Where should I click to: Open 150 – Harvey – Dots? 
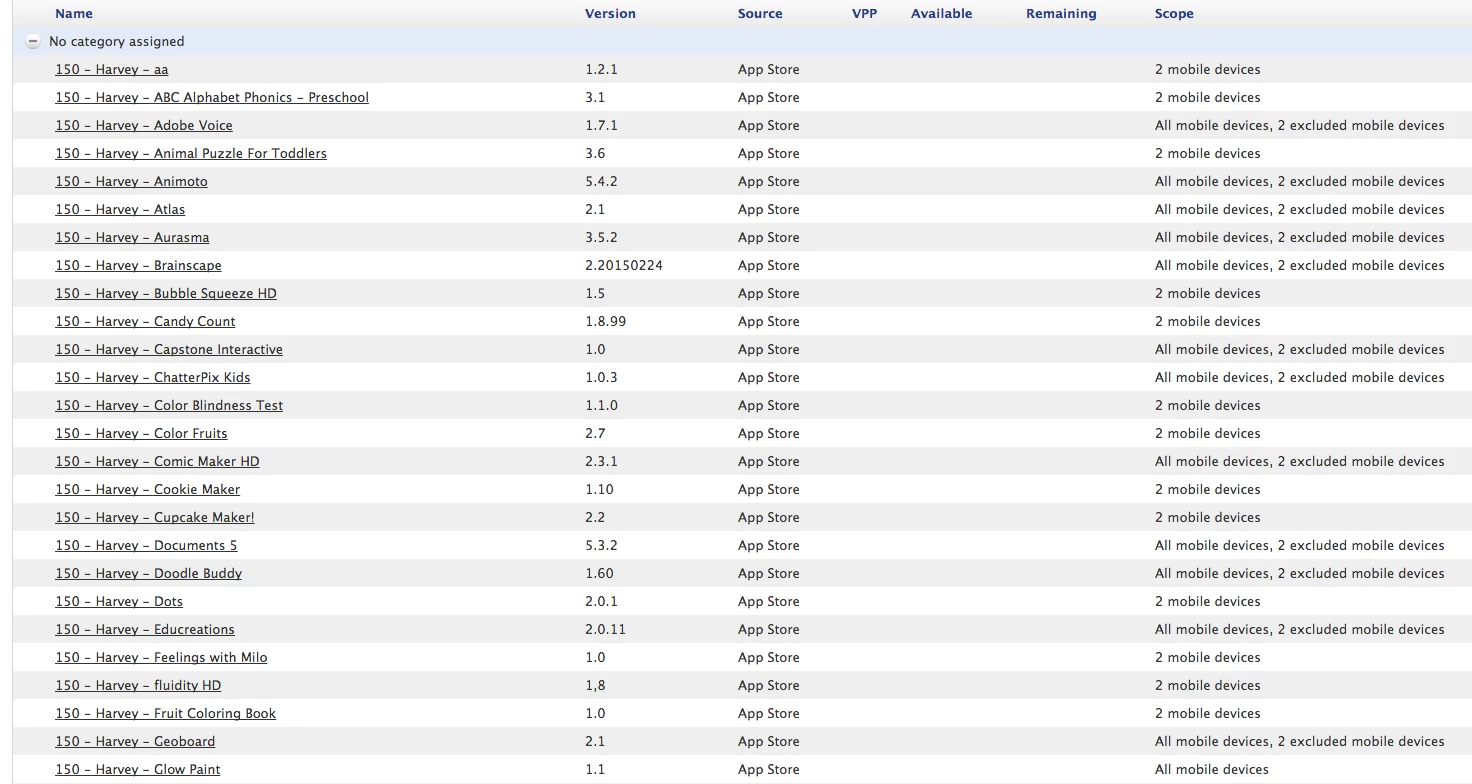coord(119,602)
